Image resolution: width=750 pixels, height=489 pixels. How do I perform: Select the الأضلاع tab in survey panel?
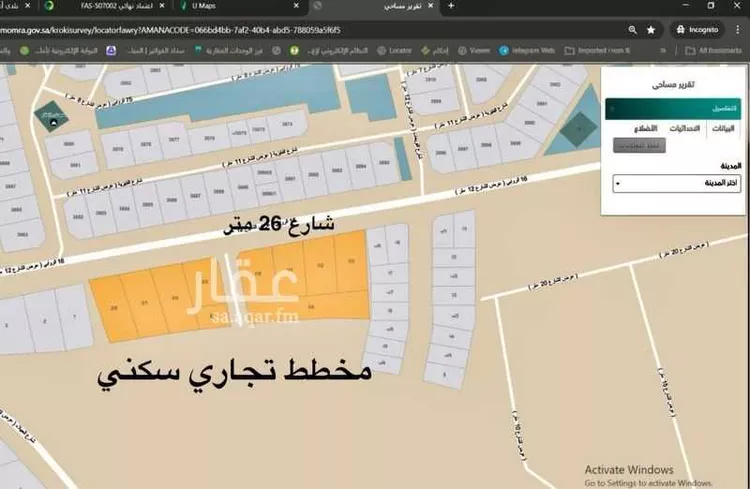(x=646, y=128)
